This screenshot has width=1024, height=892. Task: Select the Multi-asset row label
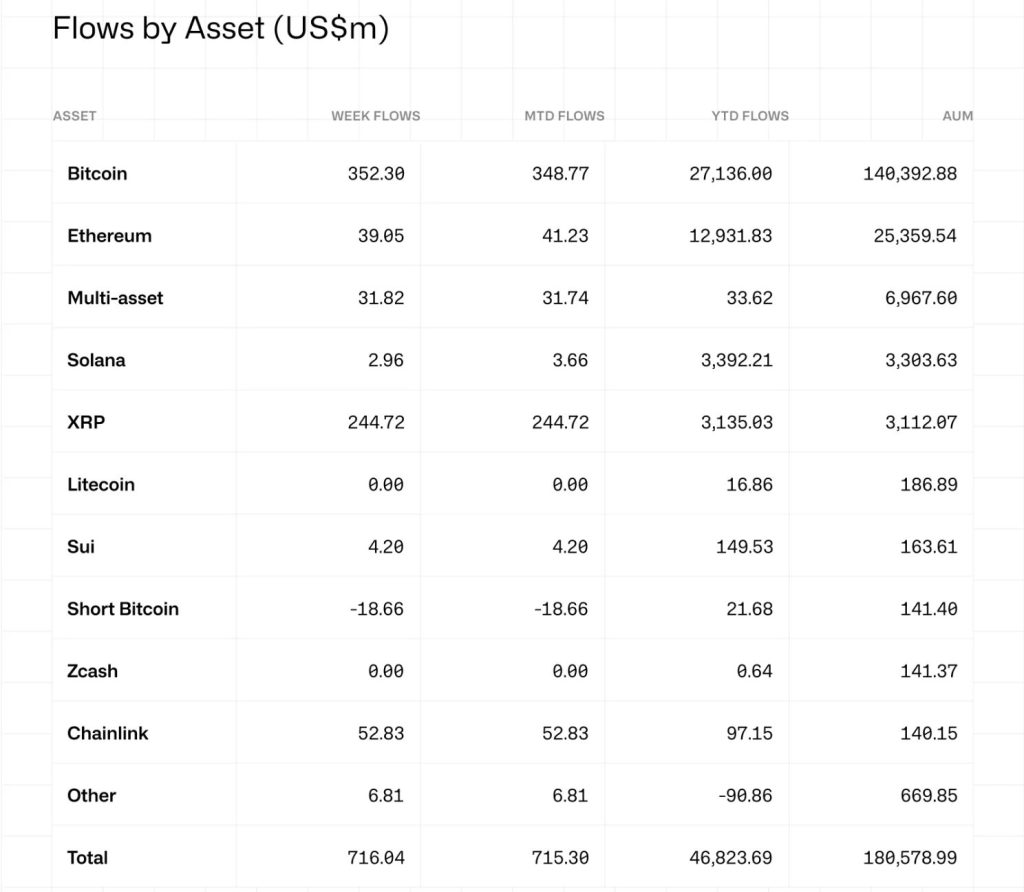coord(115,298)
